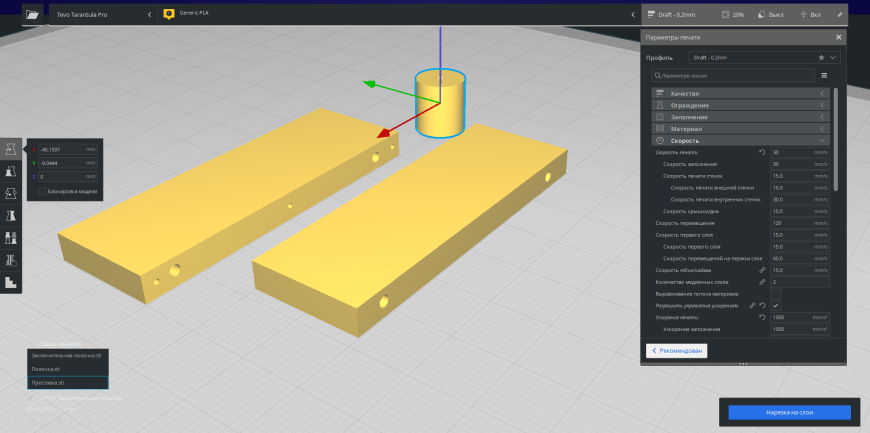Toggle Блокировка модели checkbox
The image size is (870, 433).
[42, 192]
